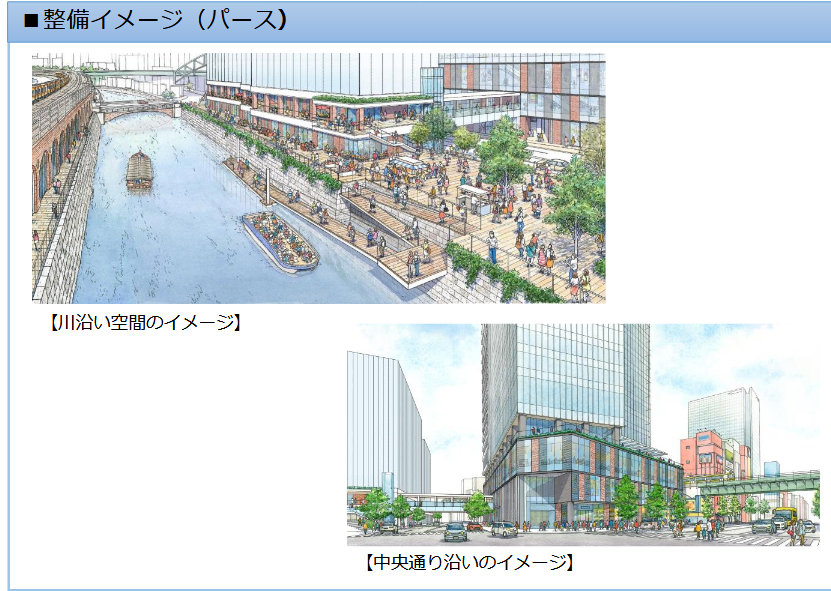Image resolution: width=831 pixels, height=591 pixels.
Task: Open the Chuo-dori street perspective illustration
Action: click(x=583, y=435)
